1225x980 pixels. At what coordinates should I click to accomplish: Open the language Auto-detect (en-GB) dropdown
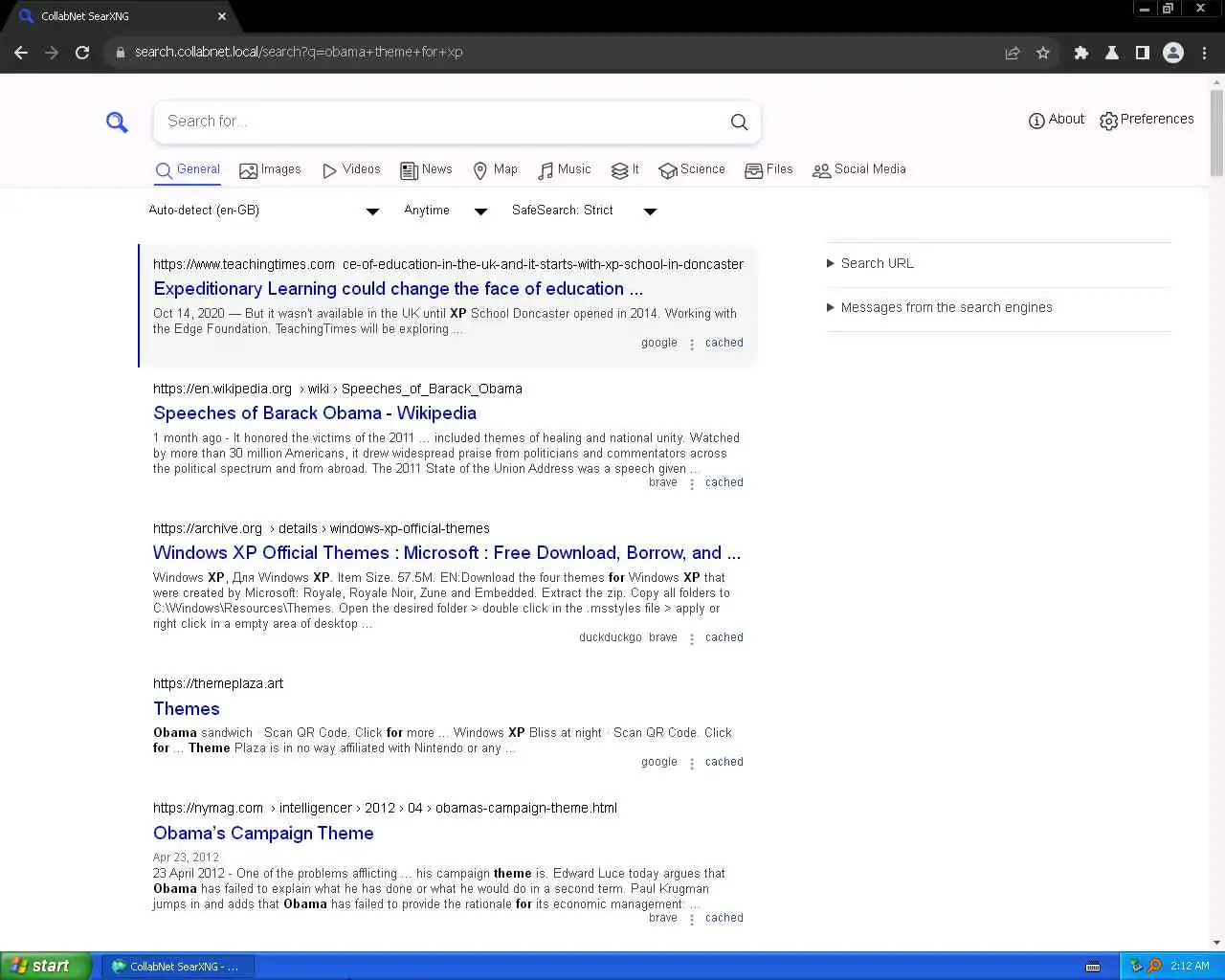point(264,211)
